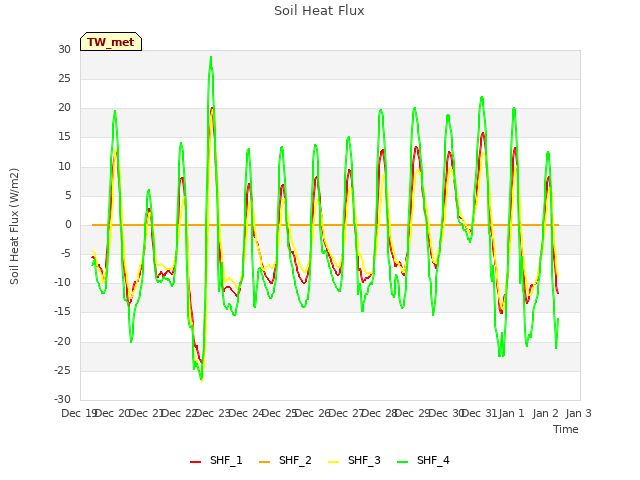This screenshot has width=640, height=480.
Task: Click the y-axis title Soil Heat Flux (W/m2)
Action: [x=14, y=226]
